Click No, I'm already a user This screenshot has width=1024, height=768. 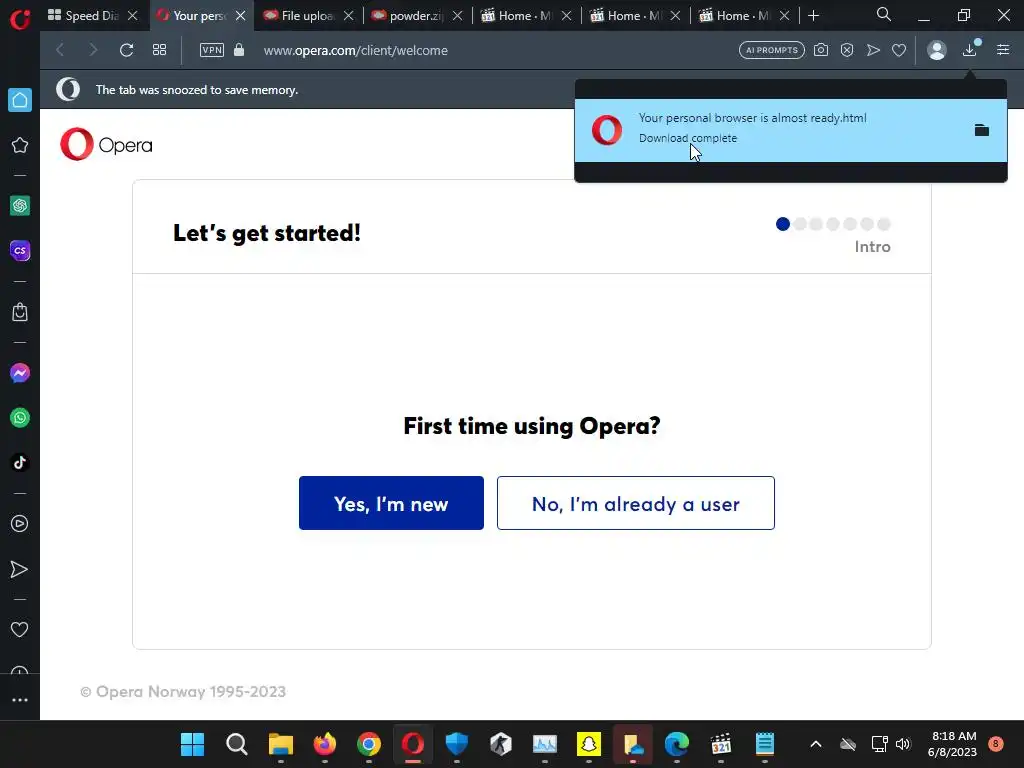[x=635, y=503]
